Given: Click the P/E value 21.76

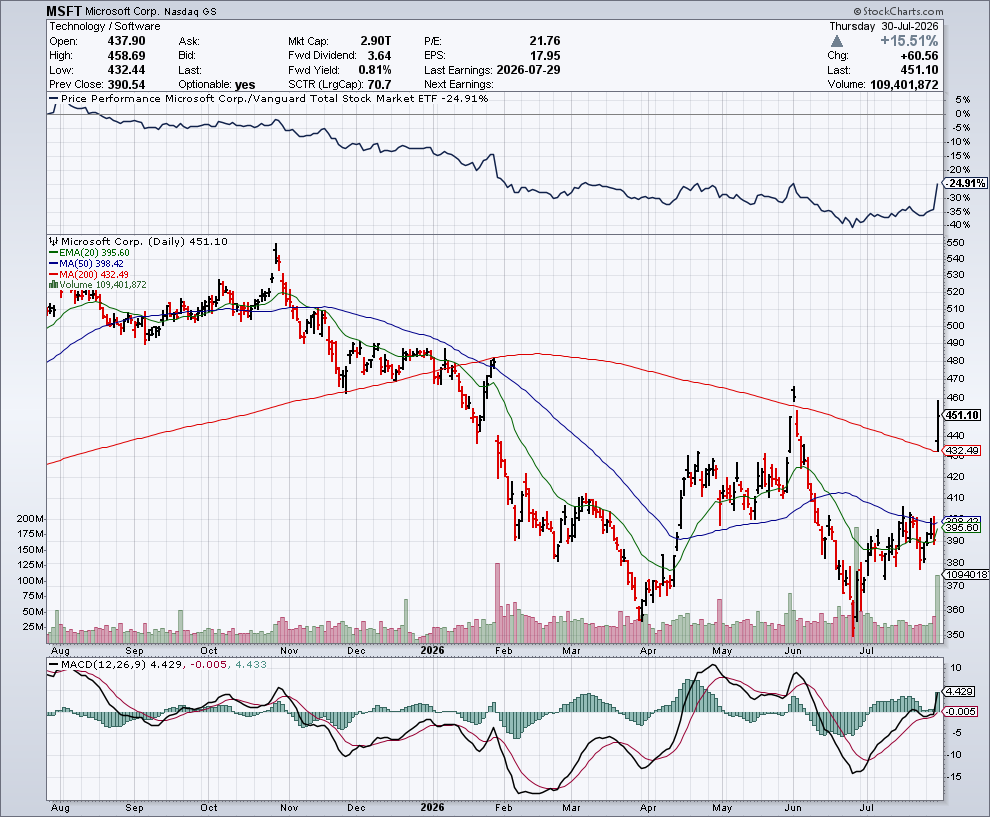Looking at the screenshot, I should tap(545, 41).
